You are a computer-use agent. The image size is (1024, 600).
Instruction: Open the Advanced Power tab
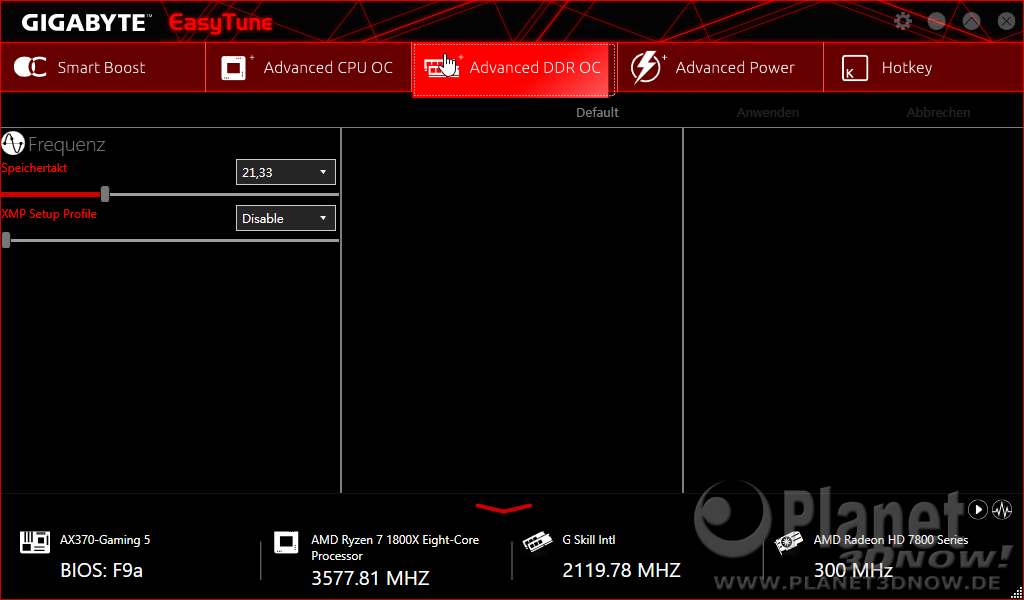[720, 67]
